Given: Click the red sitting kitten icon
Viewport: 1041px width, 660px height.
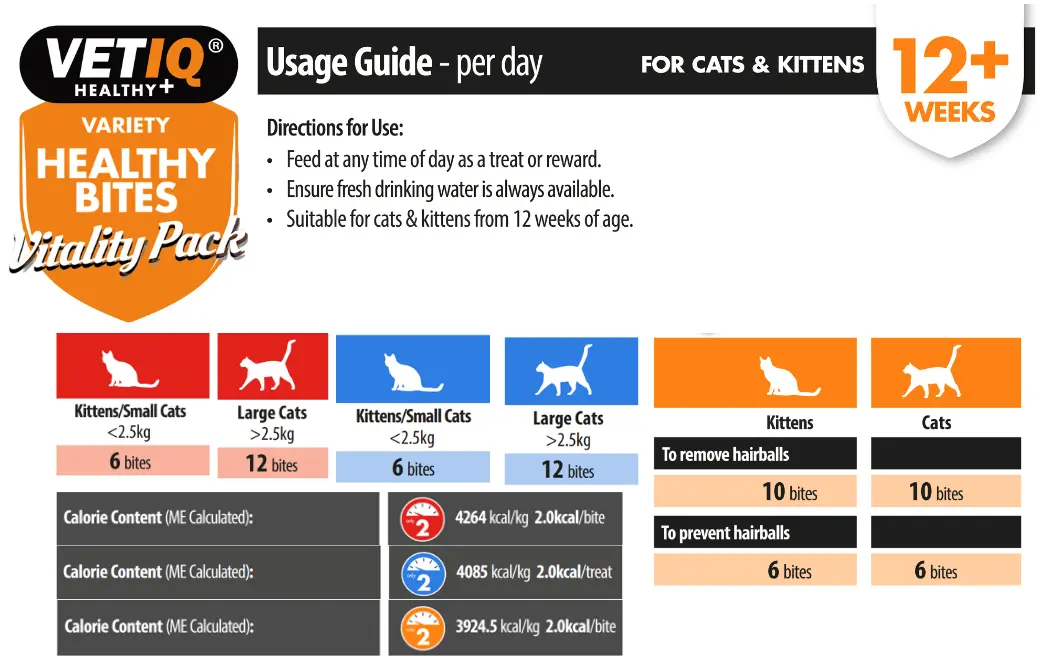Looking at the screenshot, I should coord(131,367).
